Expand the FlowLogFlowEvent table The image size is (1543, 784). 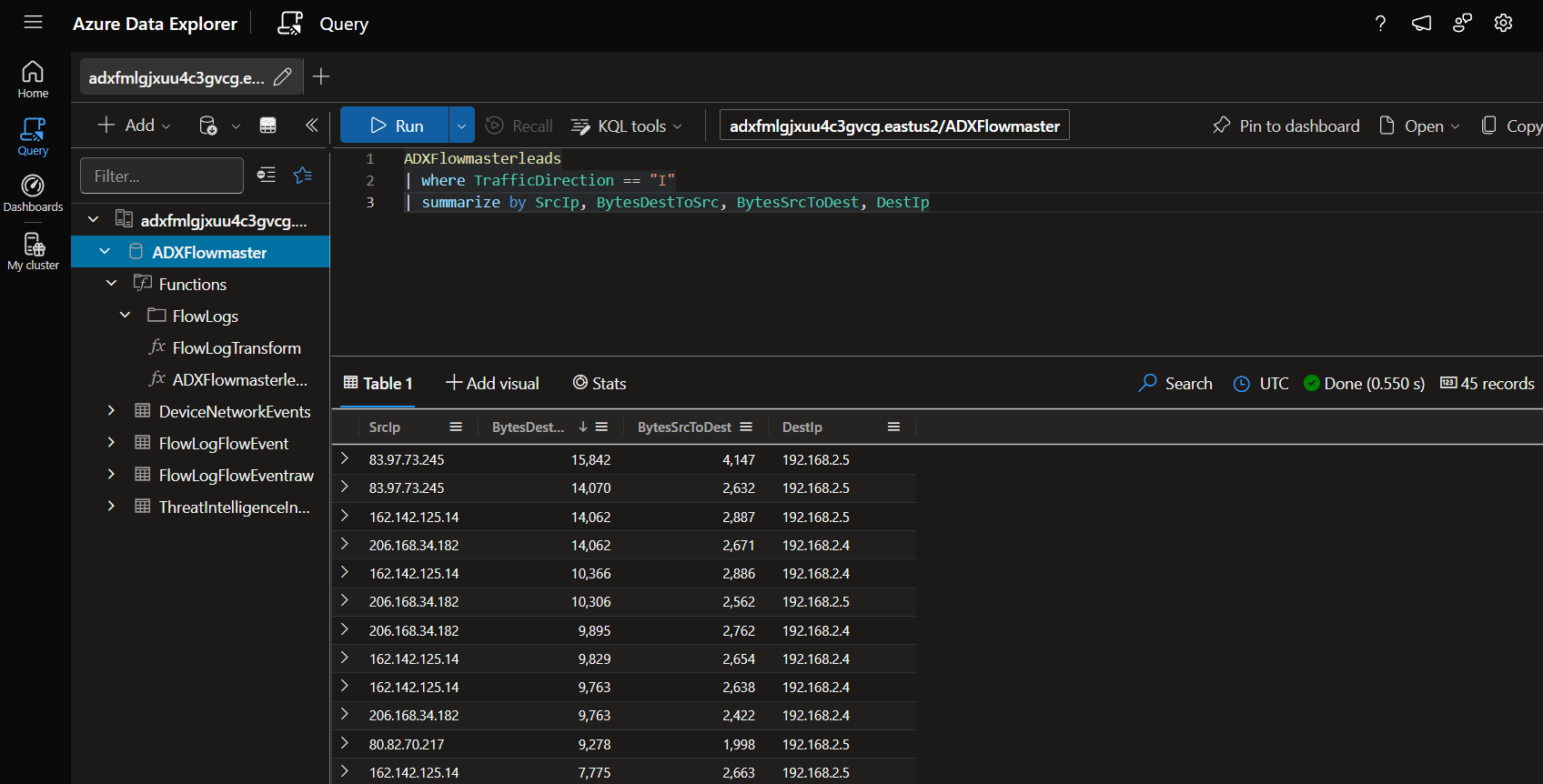111,442
